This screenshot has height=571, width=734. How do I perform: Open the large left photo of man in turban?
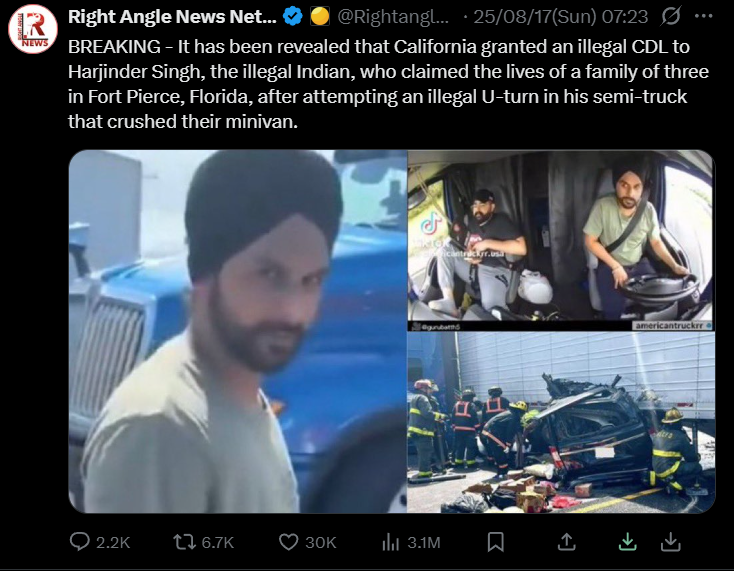237,331
